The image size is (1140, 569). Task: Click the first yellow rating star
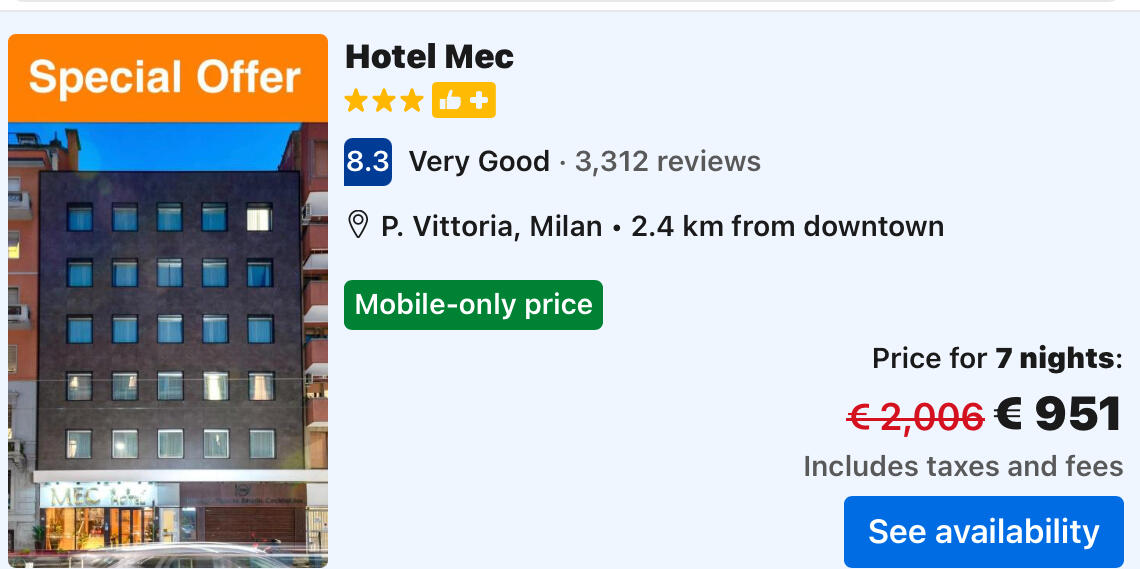click(x=356, y=101)
